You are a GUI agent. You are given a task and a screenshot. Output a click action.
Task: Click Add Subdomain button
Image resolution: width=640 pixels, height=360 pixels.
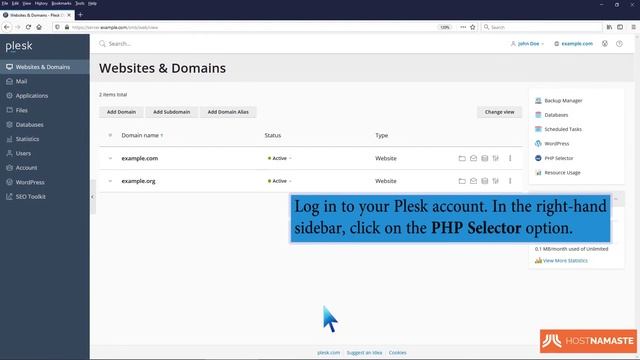pos(171,112)
